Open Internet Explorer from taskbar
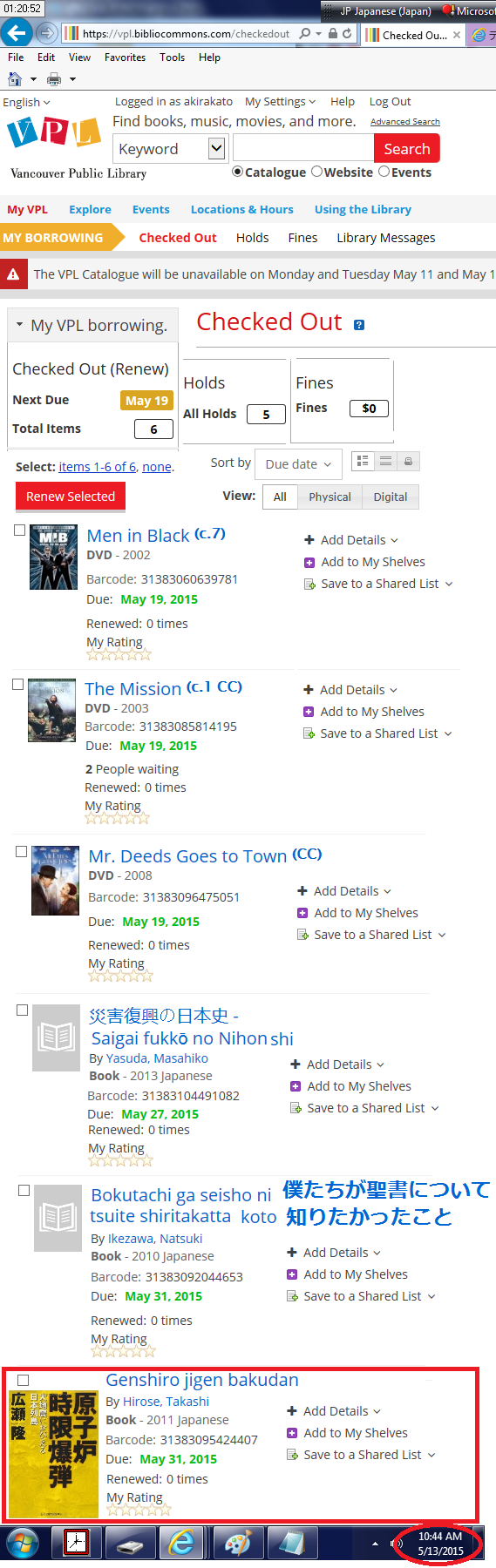This screenshot has width=496, height=1568. (x=181, y=1544)
